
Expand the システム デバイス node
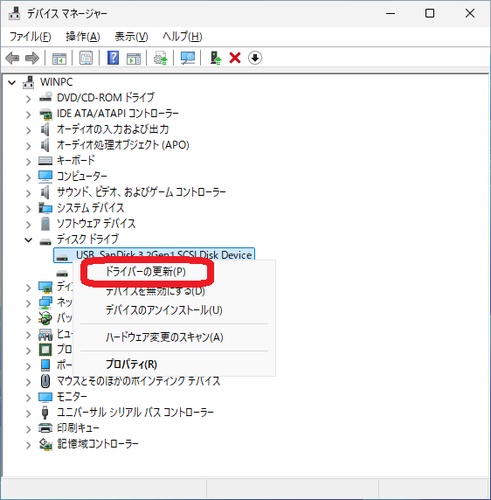click(29, 209)
